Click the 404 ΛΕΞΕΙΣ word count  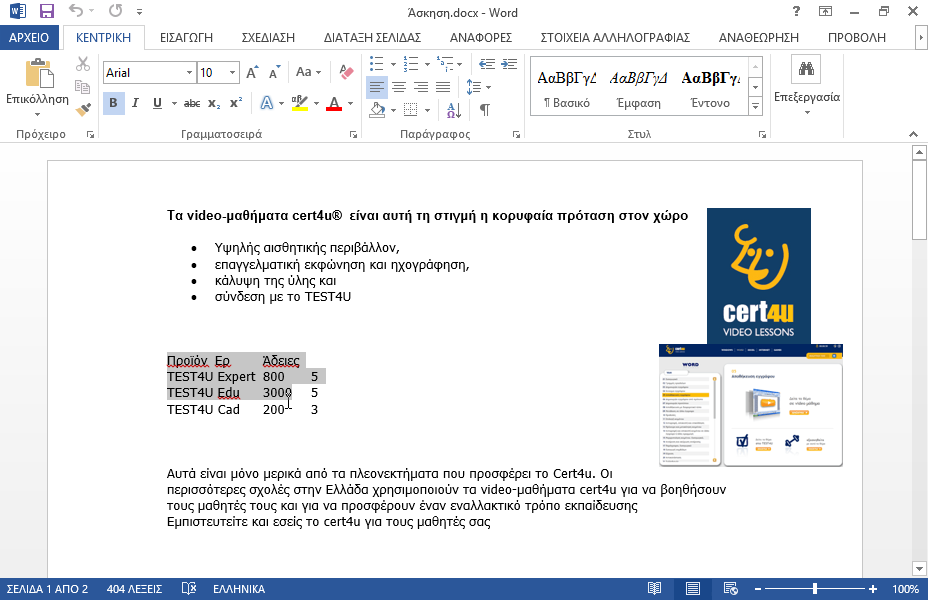(x=134, y=589)
